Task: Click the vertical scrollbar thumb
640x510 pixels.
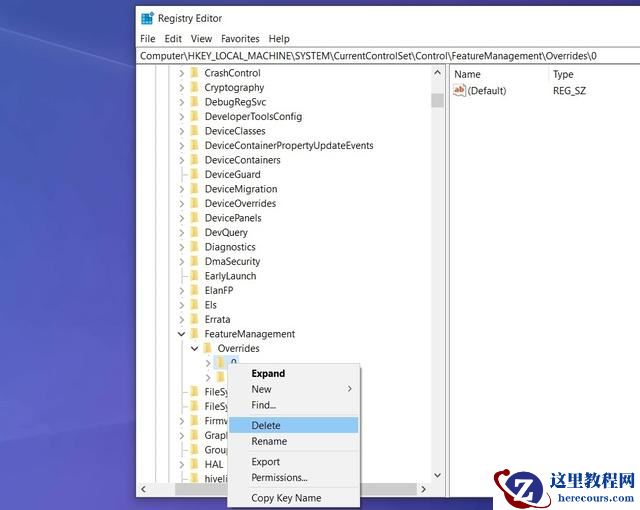Action: [438, 100]
